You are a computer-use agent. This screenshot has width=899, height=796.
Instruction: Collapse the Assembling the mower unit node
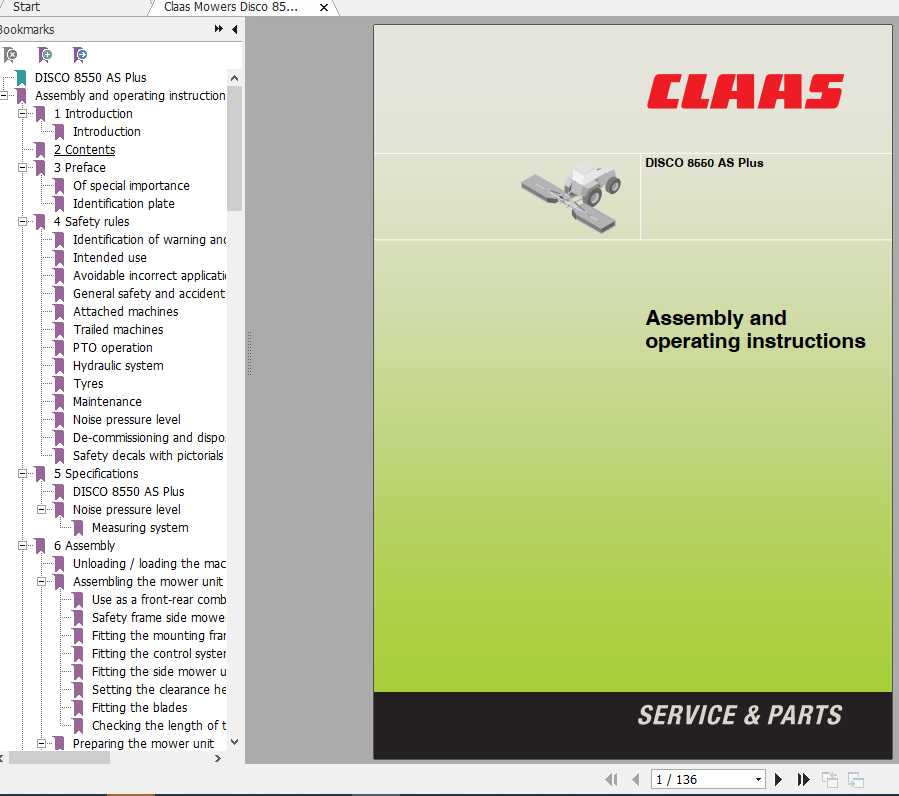click(x=41, y=581)
